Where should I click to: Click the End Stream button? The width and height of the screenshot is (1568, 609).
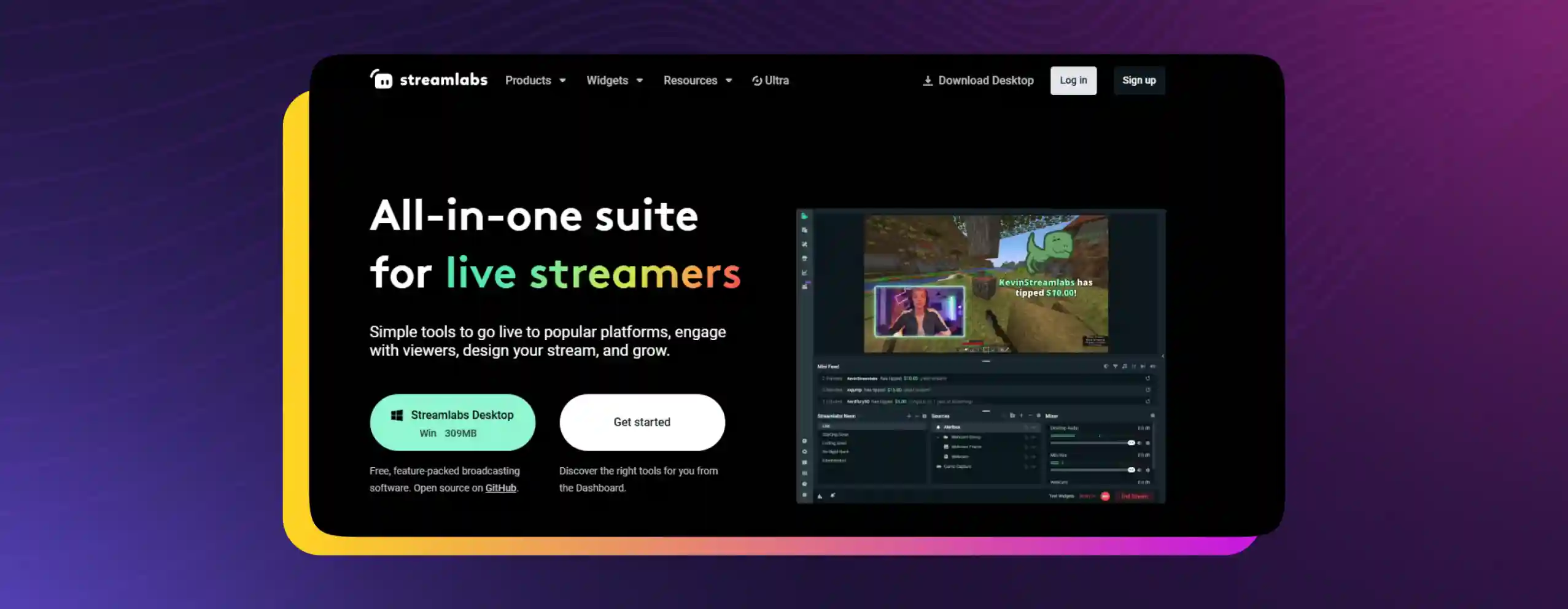point(1135,496)
